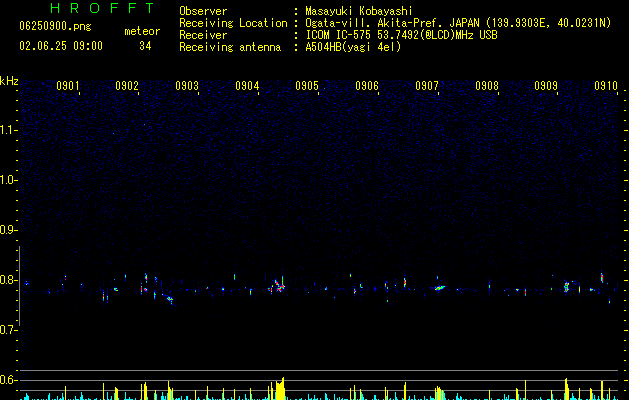Screen dimensions: 629x400
Task: Click the 0904 time marker
Action: (247, 86)
